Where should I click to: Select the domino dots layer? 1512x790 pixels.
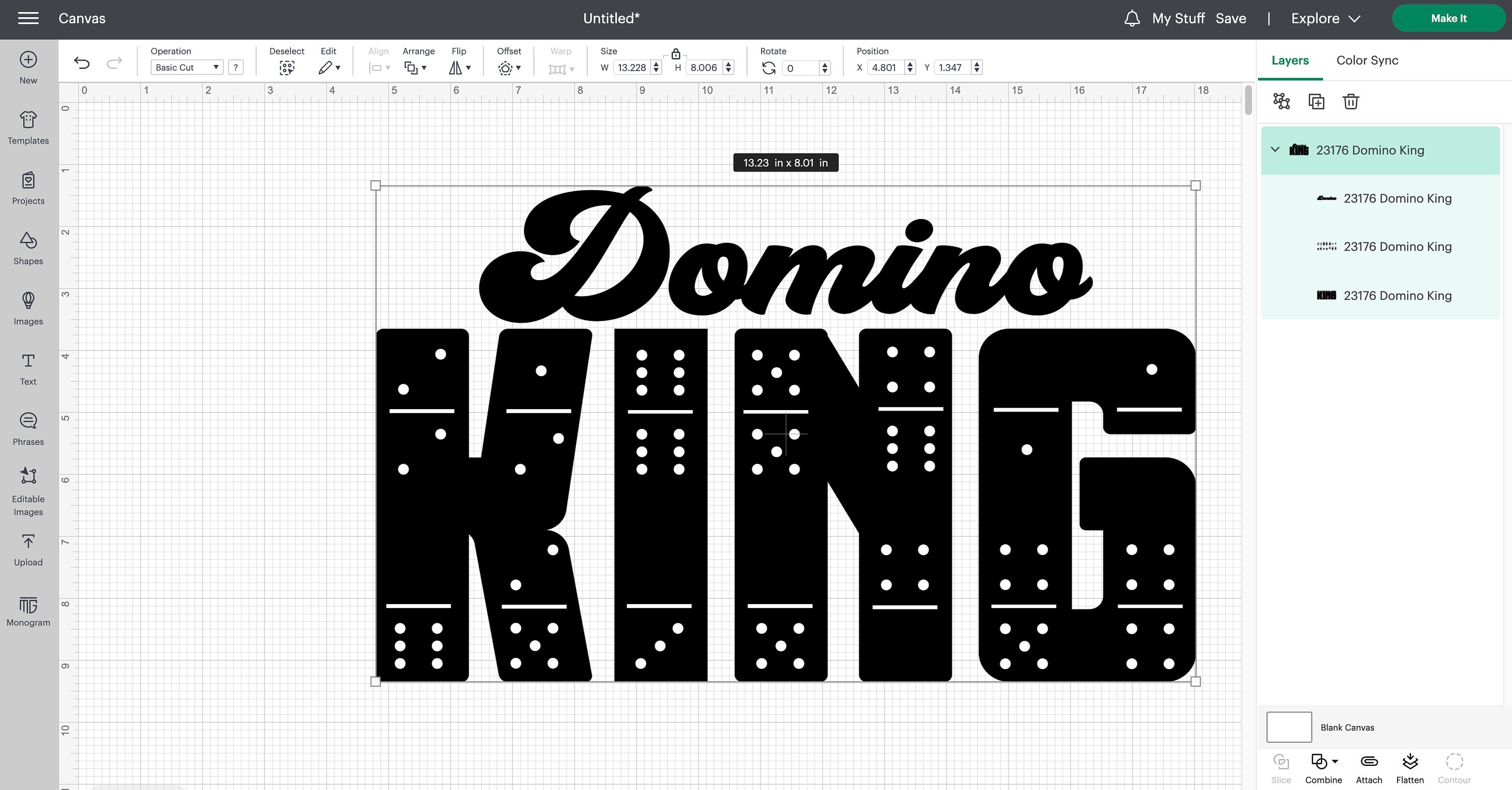[1380, 246]
